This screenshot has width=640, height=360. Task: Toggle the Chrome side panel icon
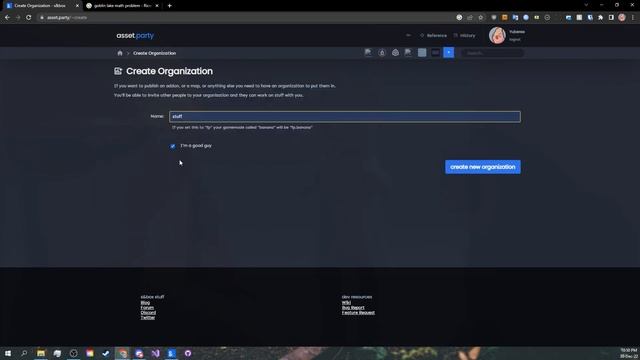point(611,18)
